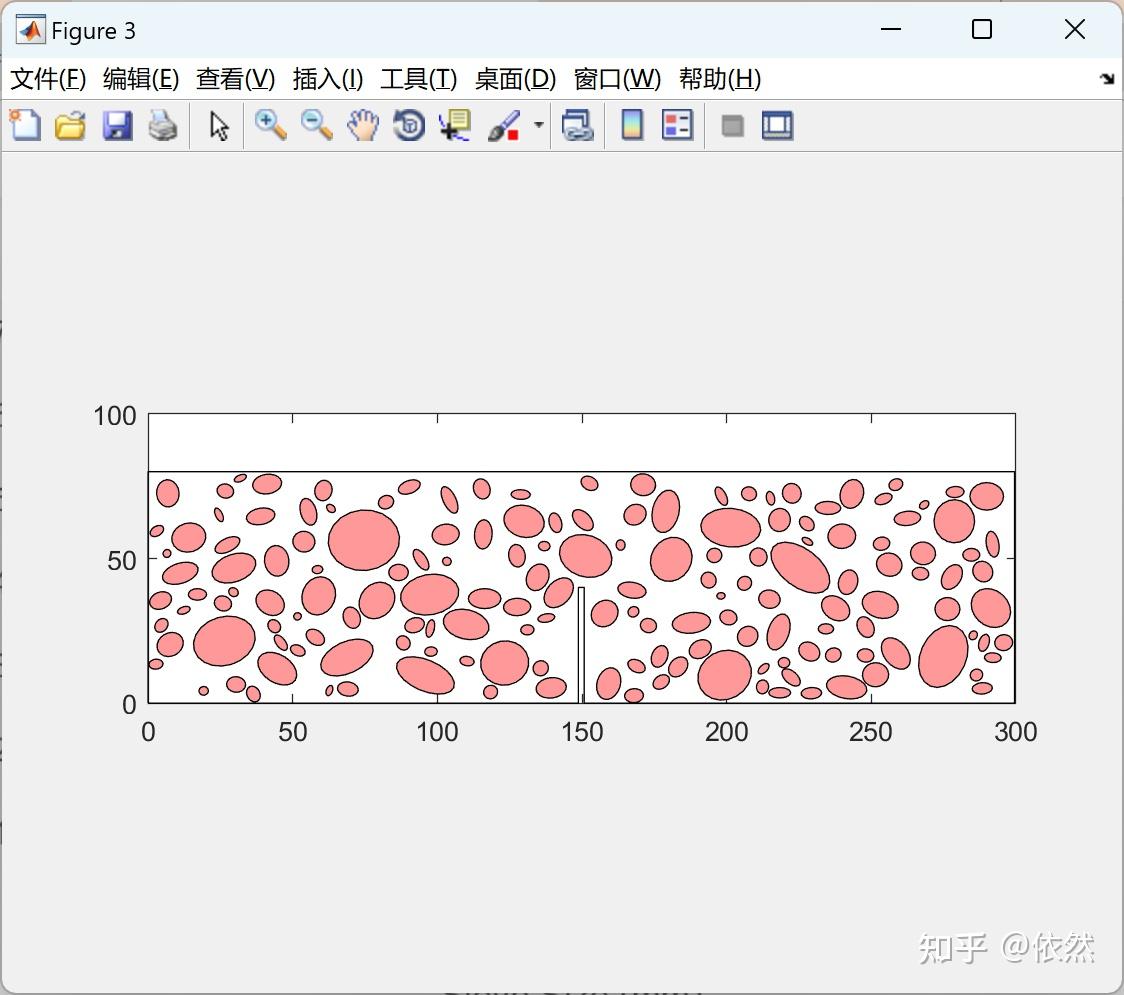
Task: Click the New Figure toolbar icon
Action: pyautogui.click(x=25, y=125)
